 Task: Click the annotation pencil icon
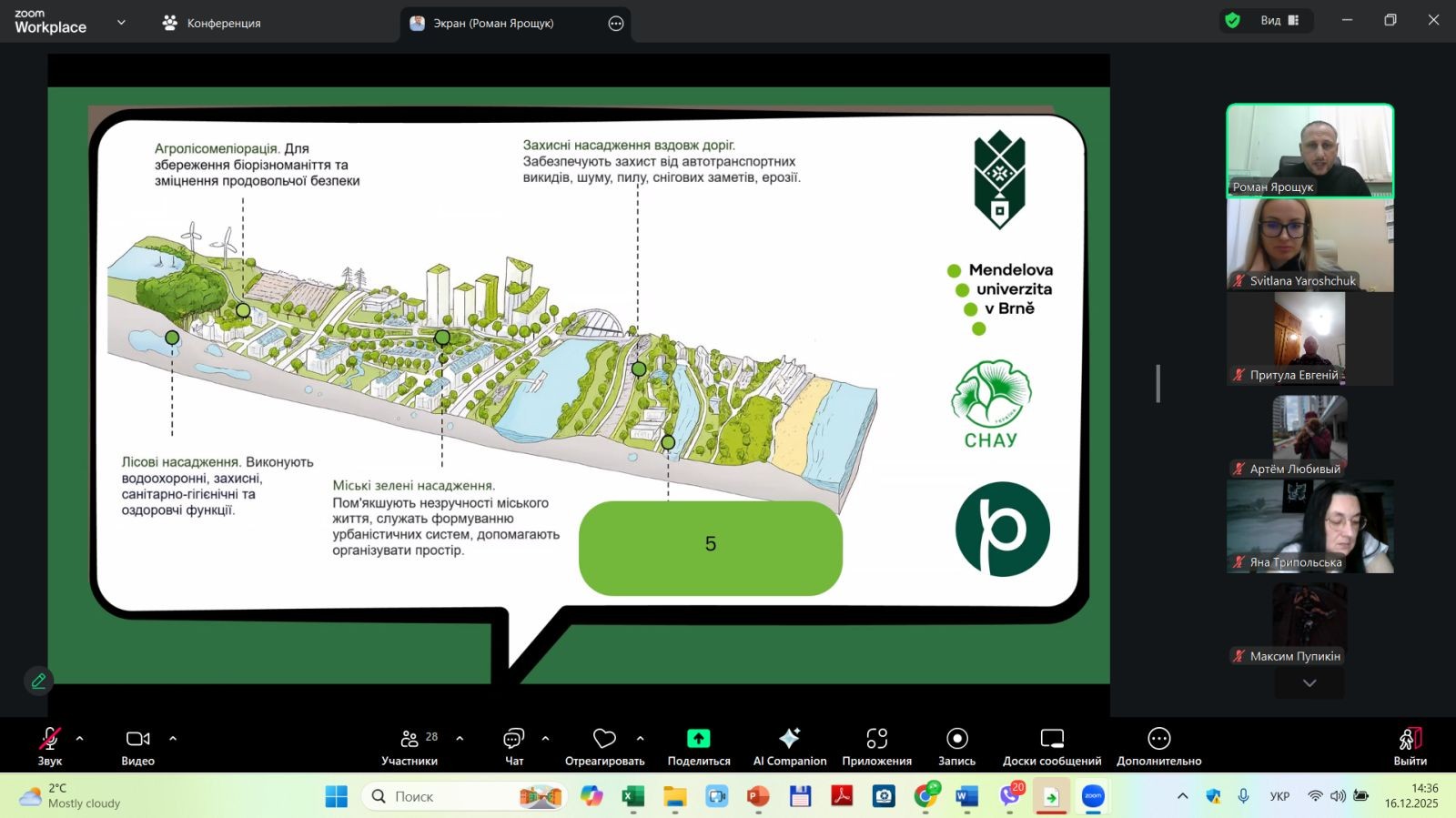pyautogui.click(x=38, y=681)
